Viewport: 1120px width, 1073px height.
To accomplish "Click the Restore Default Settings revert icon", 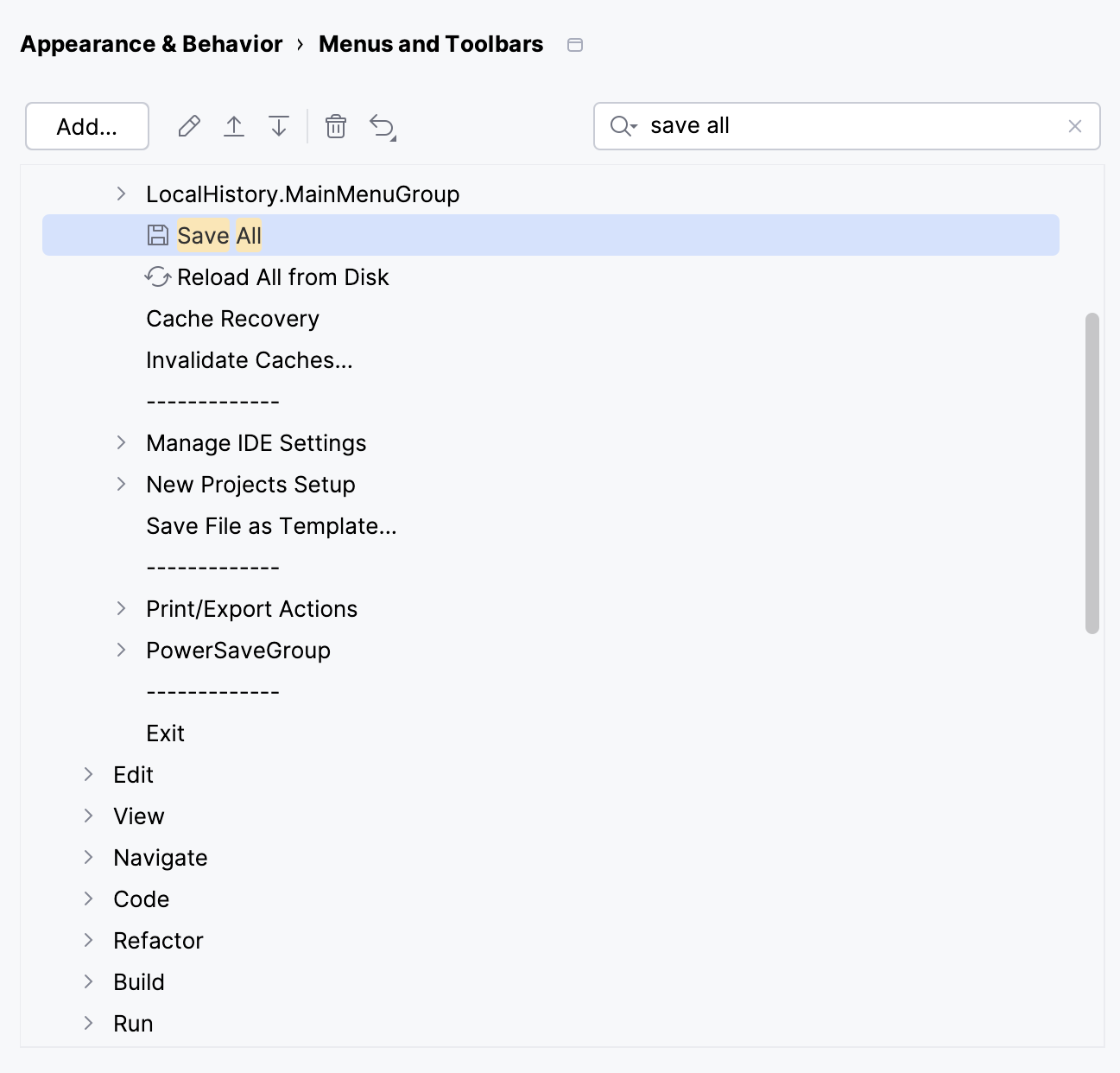I will tap(382, 126).
